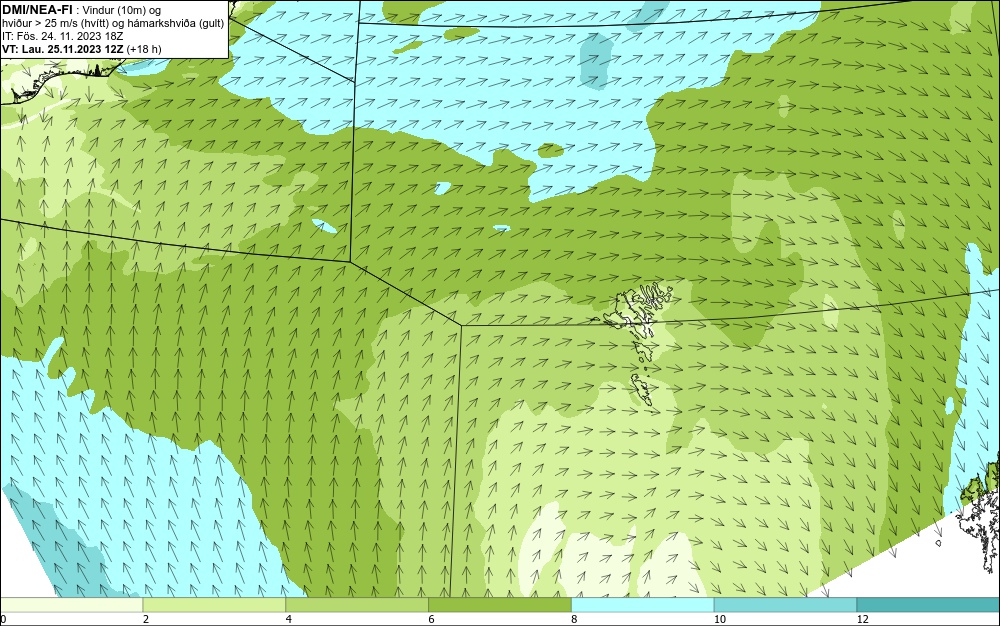Click the 0–2 m/s palest color swatch
1000x626 pixels.
click(71, 605)
